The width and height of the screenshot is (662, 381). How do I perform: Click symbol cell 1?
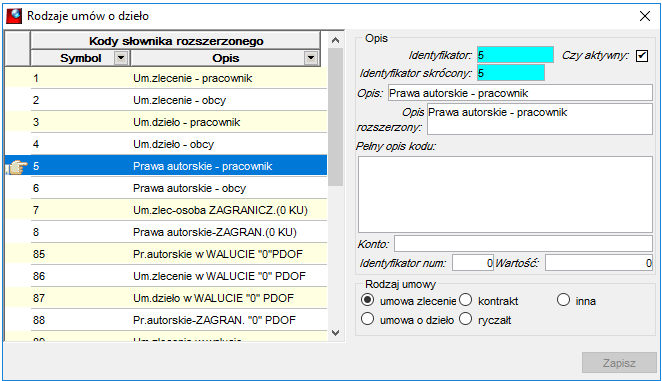click(x=80, y=78)
